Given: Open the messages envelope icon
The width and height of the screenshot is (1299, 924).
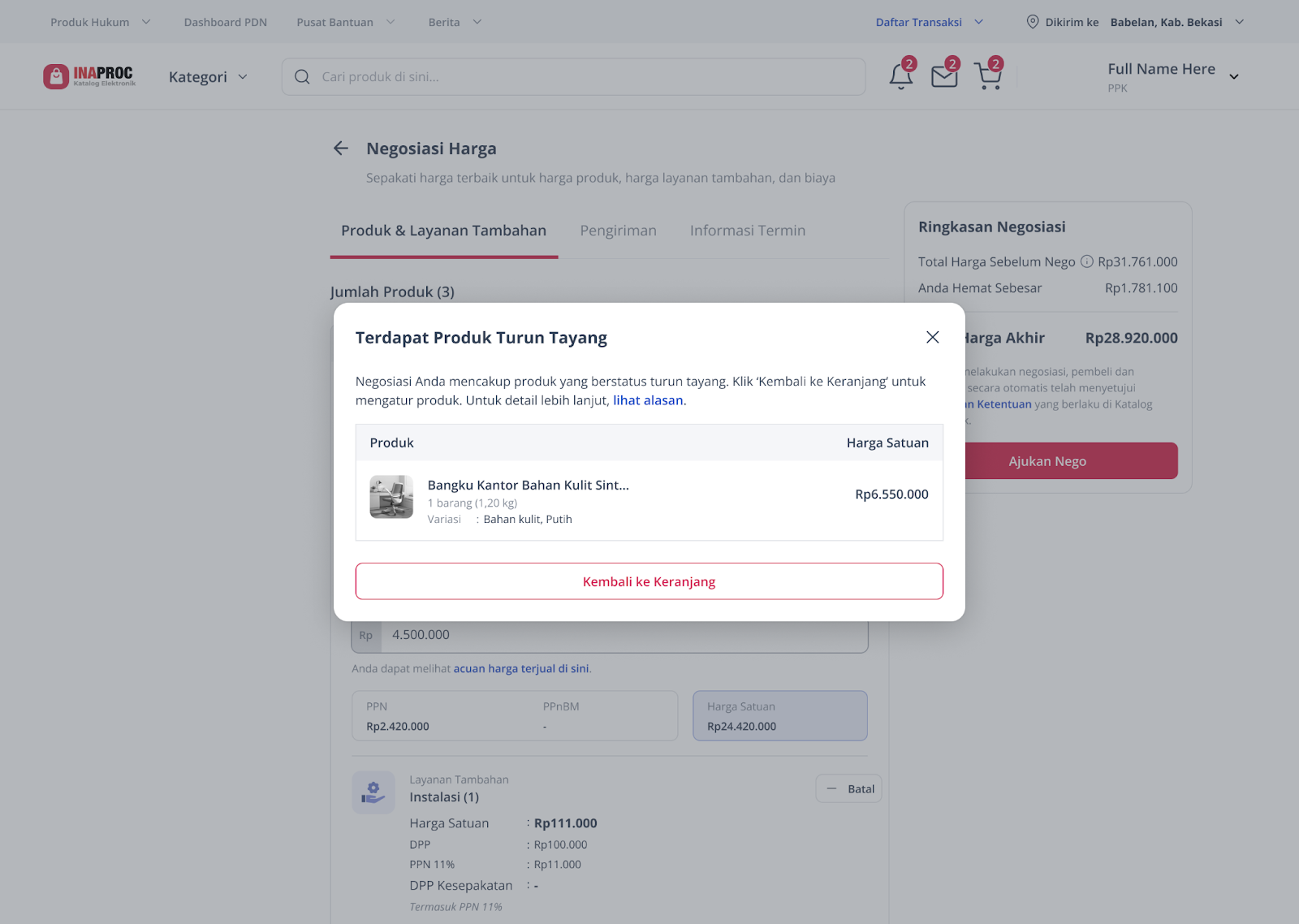Looking at the screenshot, I should click(x=944, y=76).
